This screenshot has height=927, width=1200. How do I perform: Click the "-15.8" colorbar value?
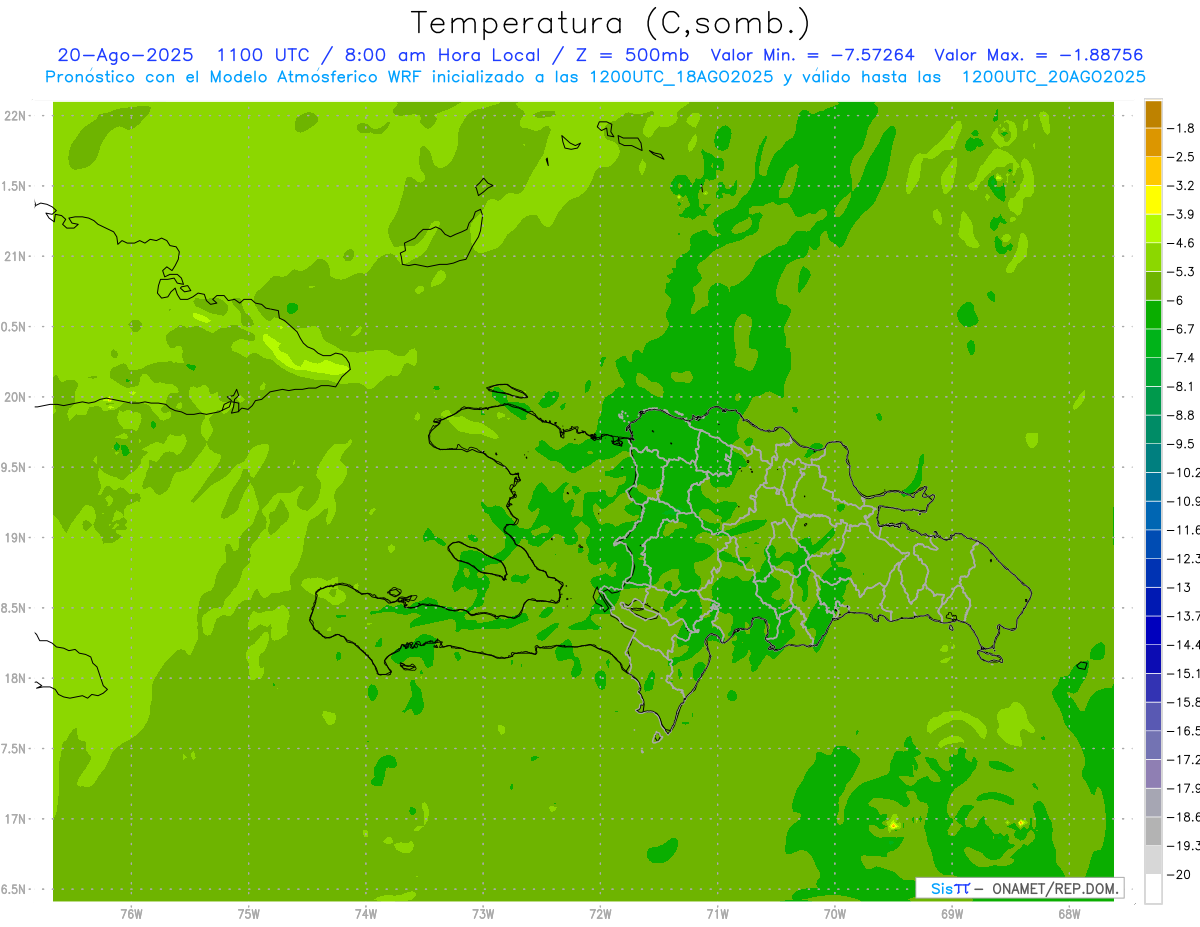(x=1184, y=702)
